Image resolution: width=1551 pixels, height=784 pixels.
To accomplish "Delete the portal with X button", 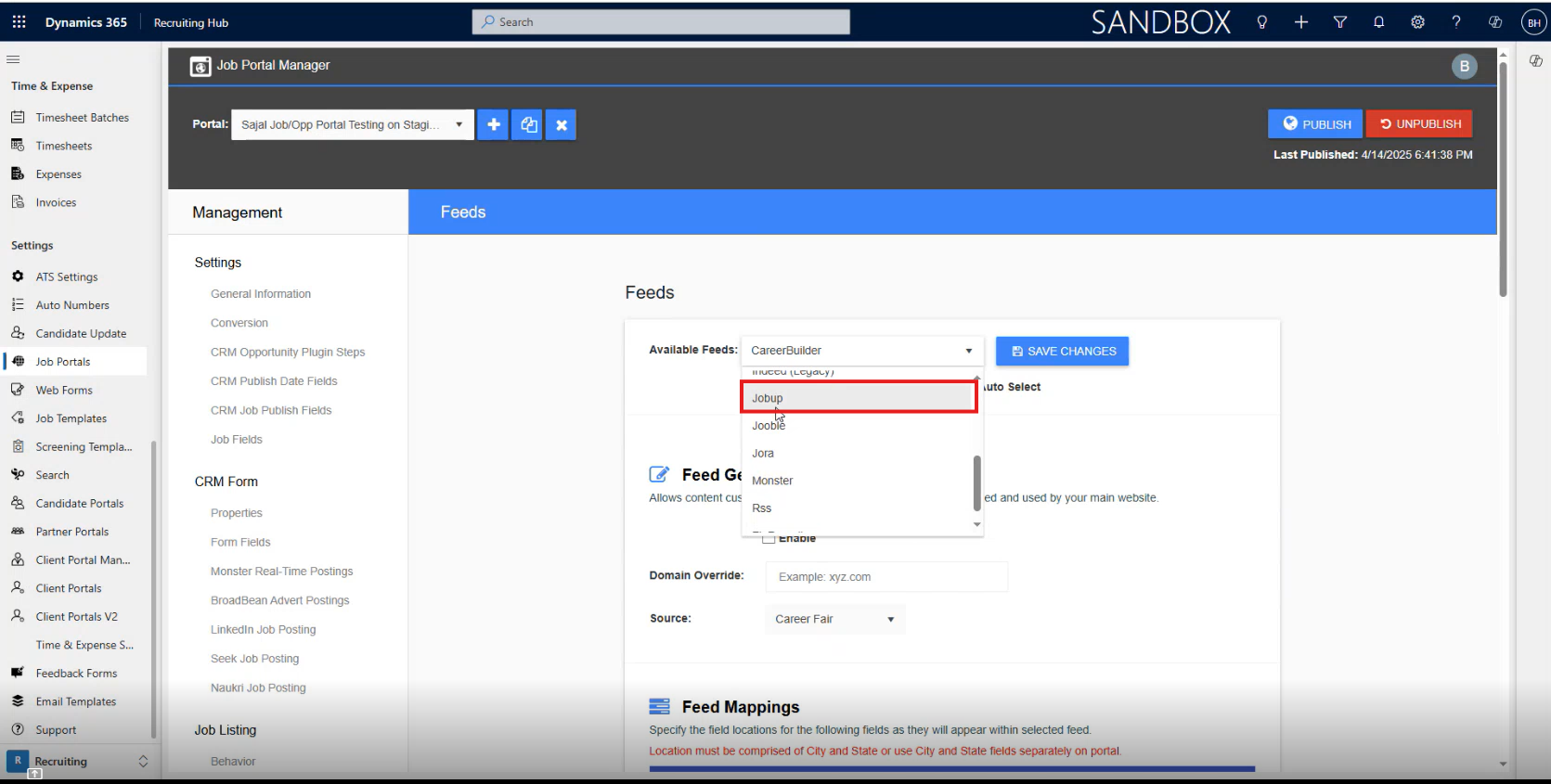I will tap(562, 124).
